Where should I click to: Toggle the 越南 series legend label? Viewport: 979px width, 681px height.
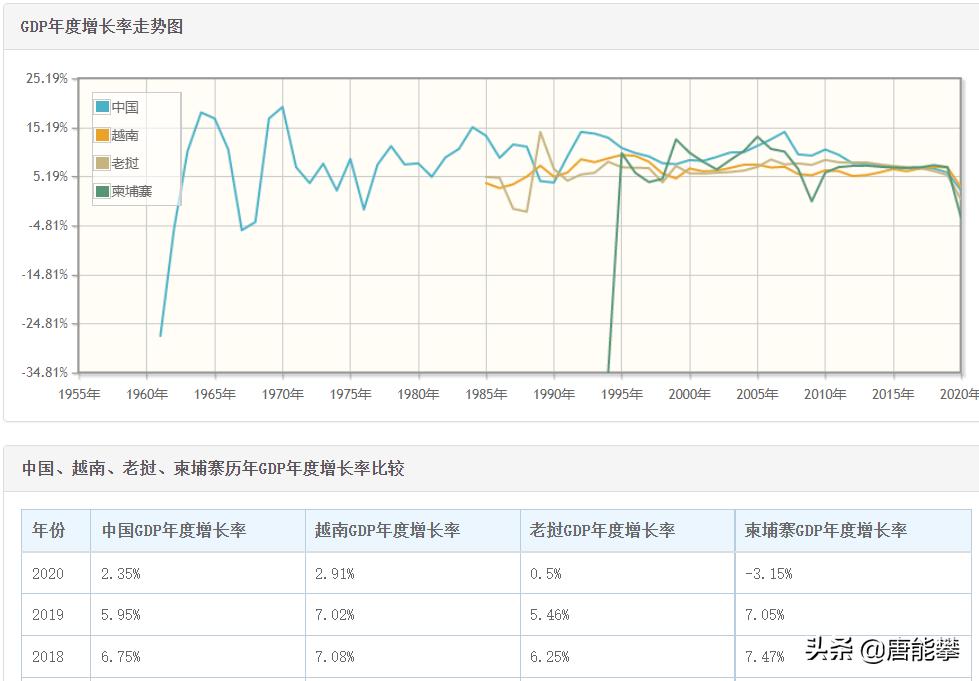click(125, 135)
